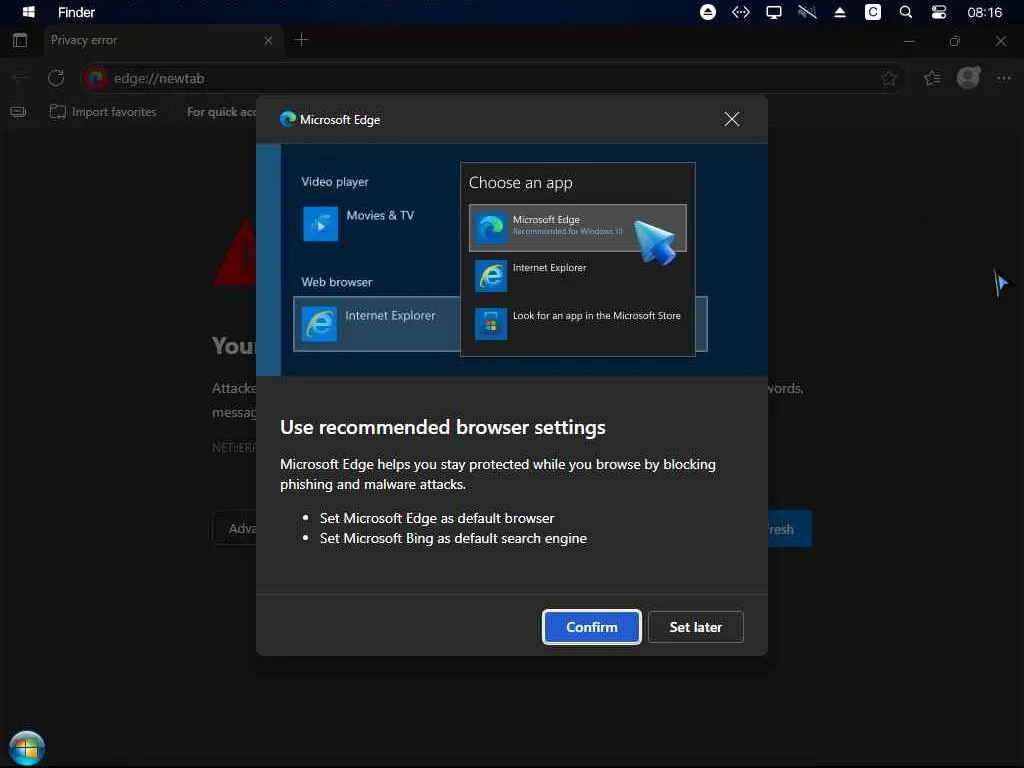
Task: Click the muted sound icon in menu bar
Action: [807, 12]
